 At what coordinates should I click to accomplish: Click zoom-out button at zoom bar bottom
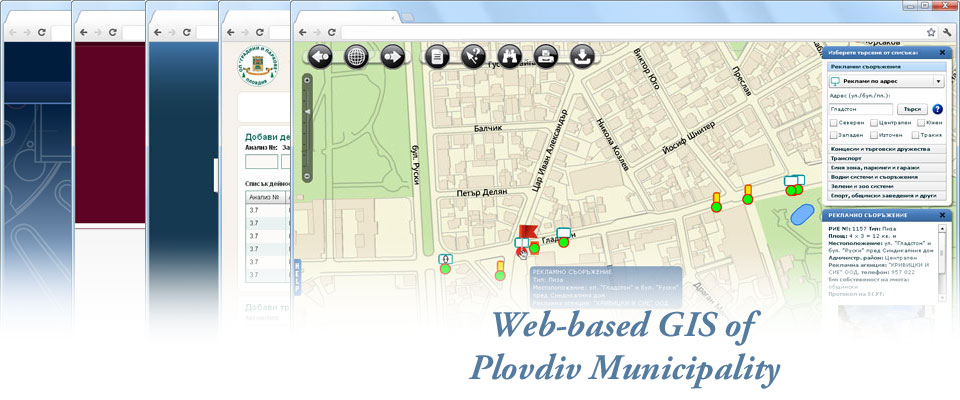click(x=307, y=177)
